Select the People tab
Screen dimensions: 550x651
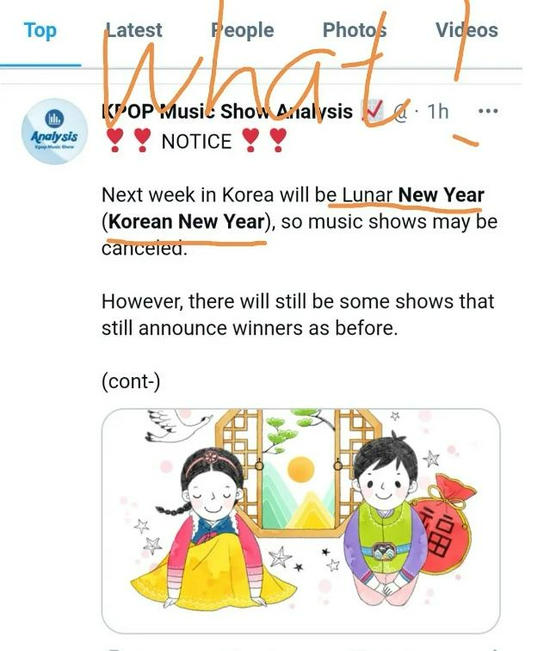[x=242, y=31]
